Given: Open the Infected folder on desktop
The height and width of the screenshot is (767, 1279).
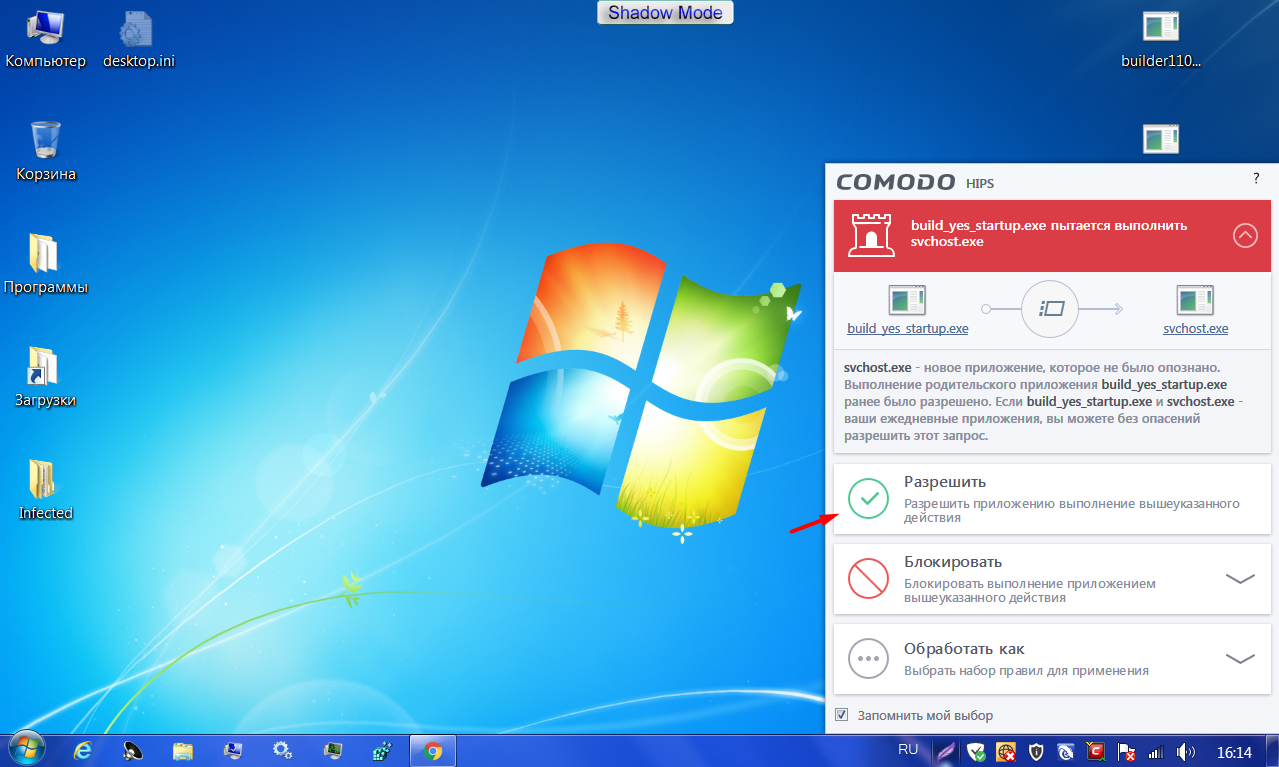Looking at the screenshot, I should point(46,490).
